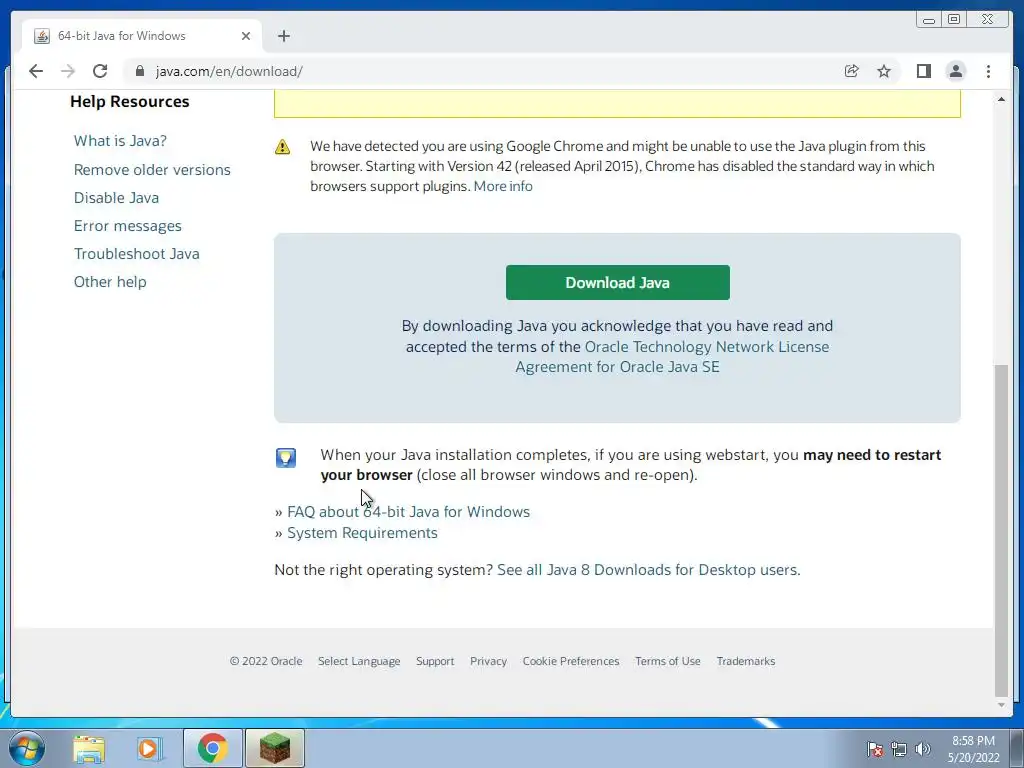Click the Chrome taskbar icon
This screenshot has width=1024, height=768.
212,748
